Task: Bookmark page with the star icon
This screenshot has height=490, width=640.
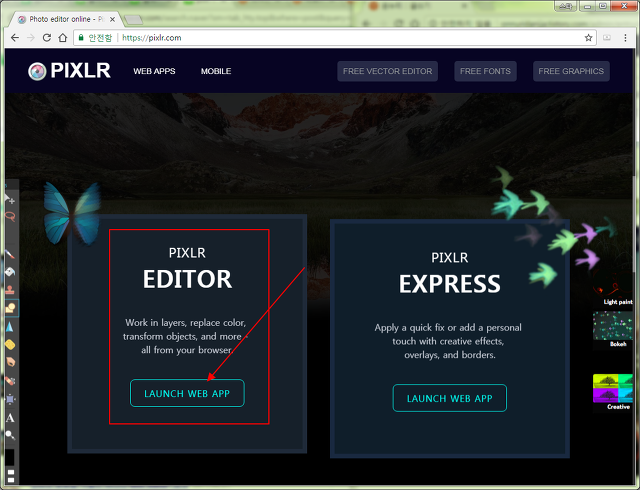Action: point(588,38)
